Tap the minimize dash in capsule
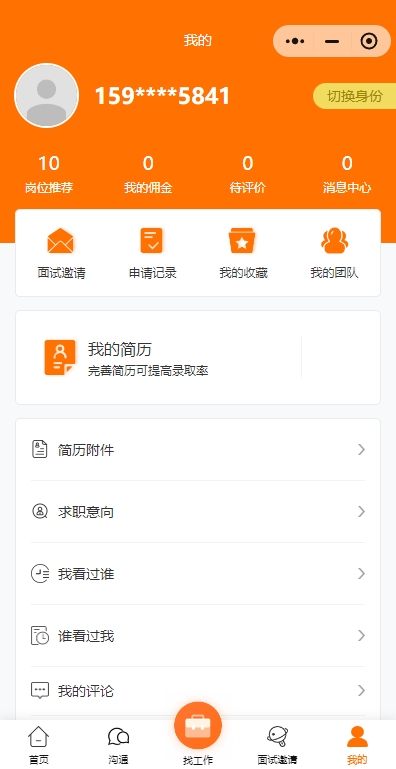 click(332, 42)
